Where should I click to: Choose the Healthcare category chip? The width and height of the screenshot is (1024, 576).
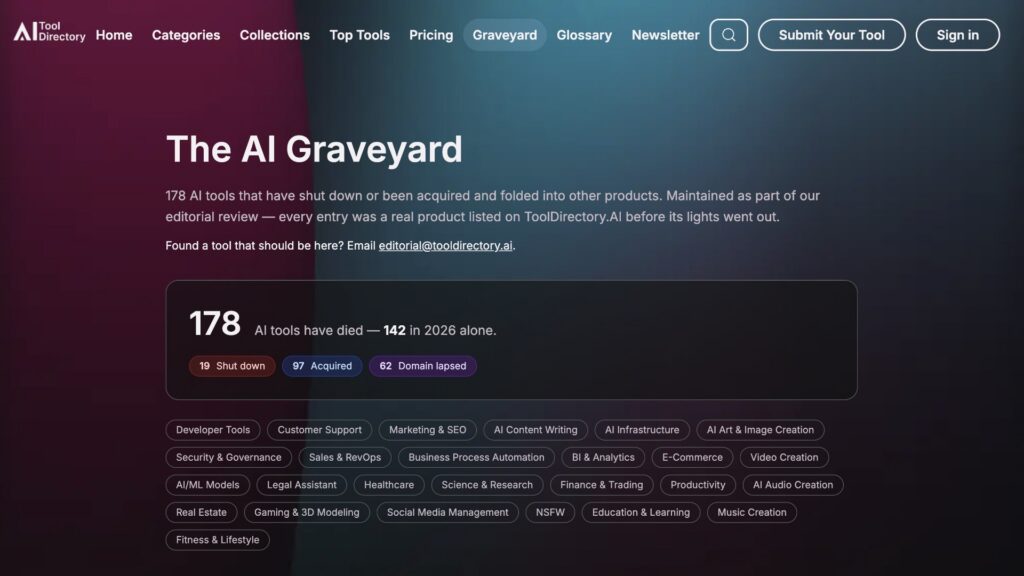coord(389,485)
